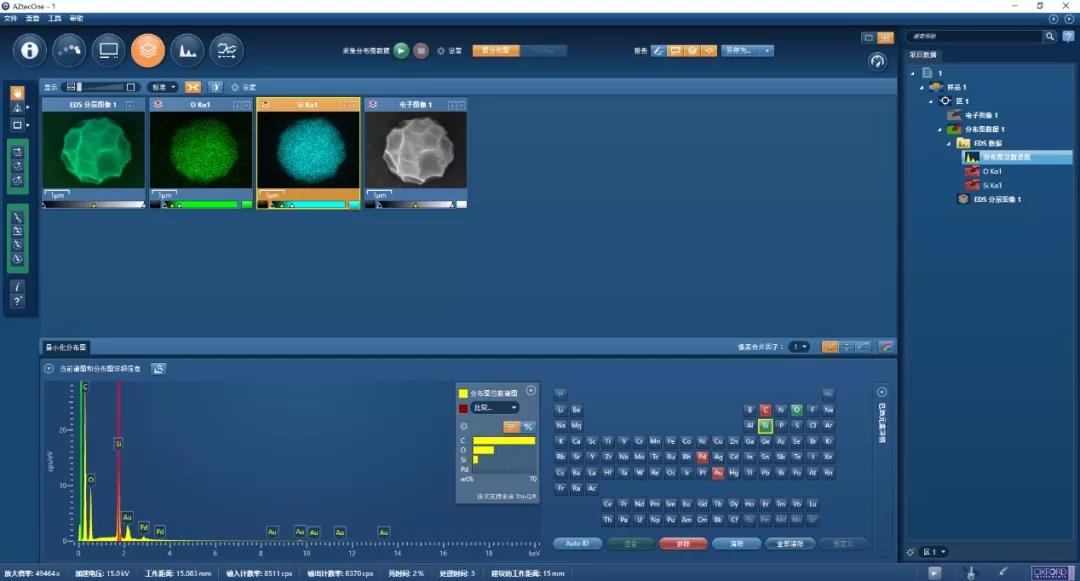Image resolution: width=1080 pixels, height=581 pixels.
Task: Open the File menu
Action: [10, 19]
